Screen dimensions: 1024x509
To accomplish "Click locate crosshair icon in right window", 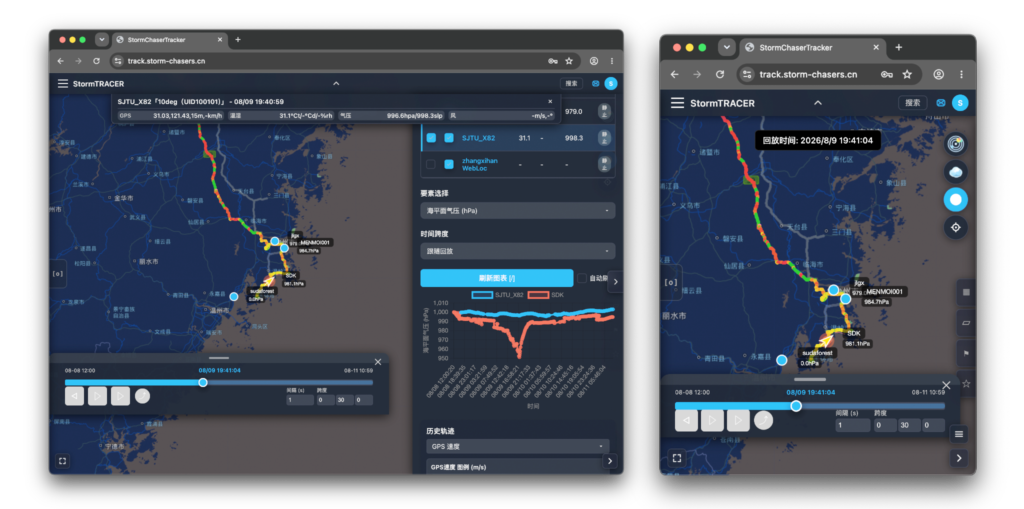I will 955,227.
